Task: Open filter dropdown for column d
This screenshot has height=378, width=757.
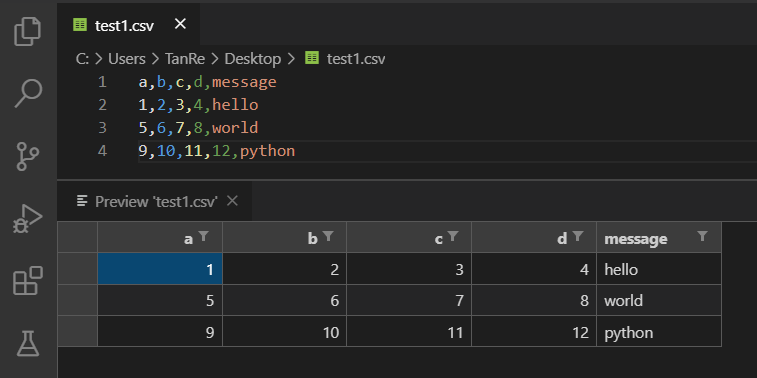Action: [x=577, y=236]
